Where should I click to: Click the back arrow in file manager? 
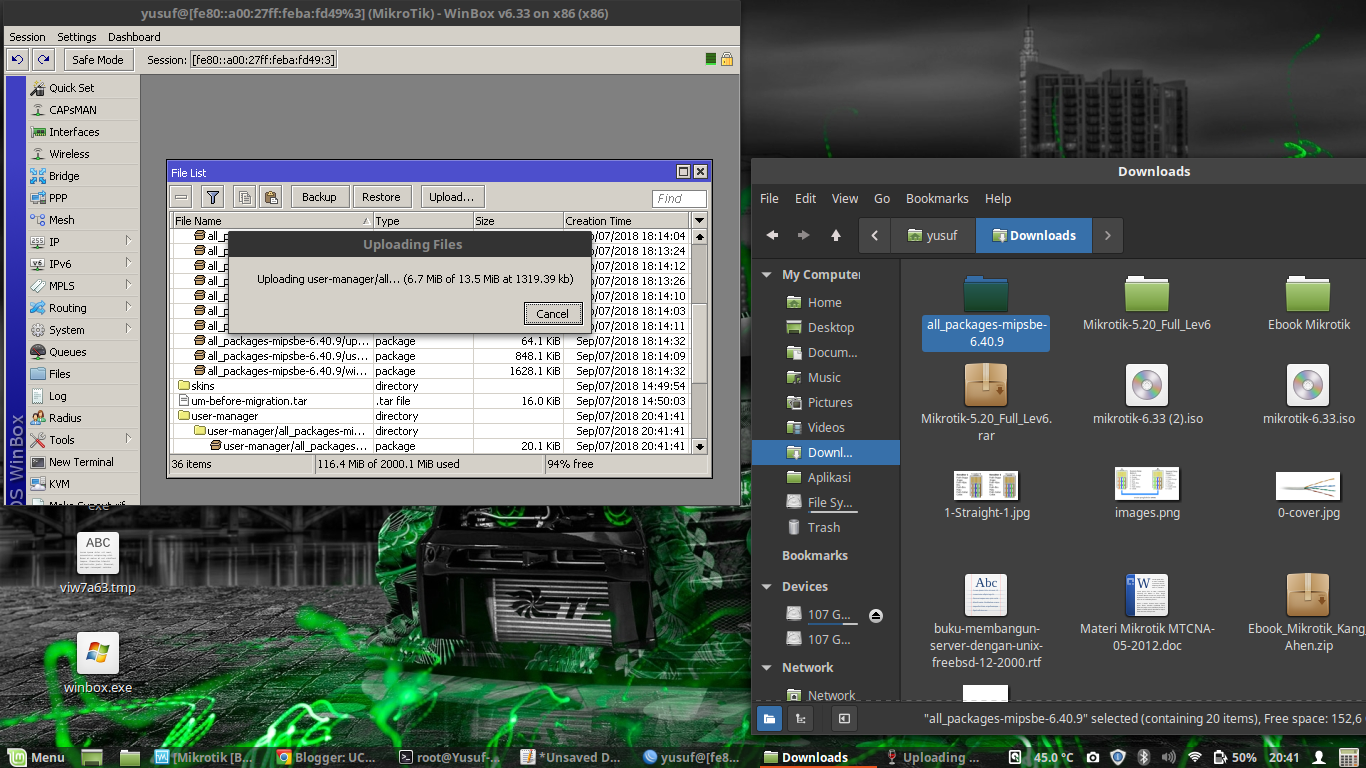pos(772,235)
